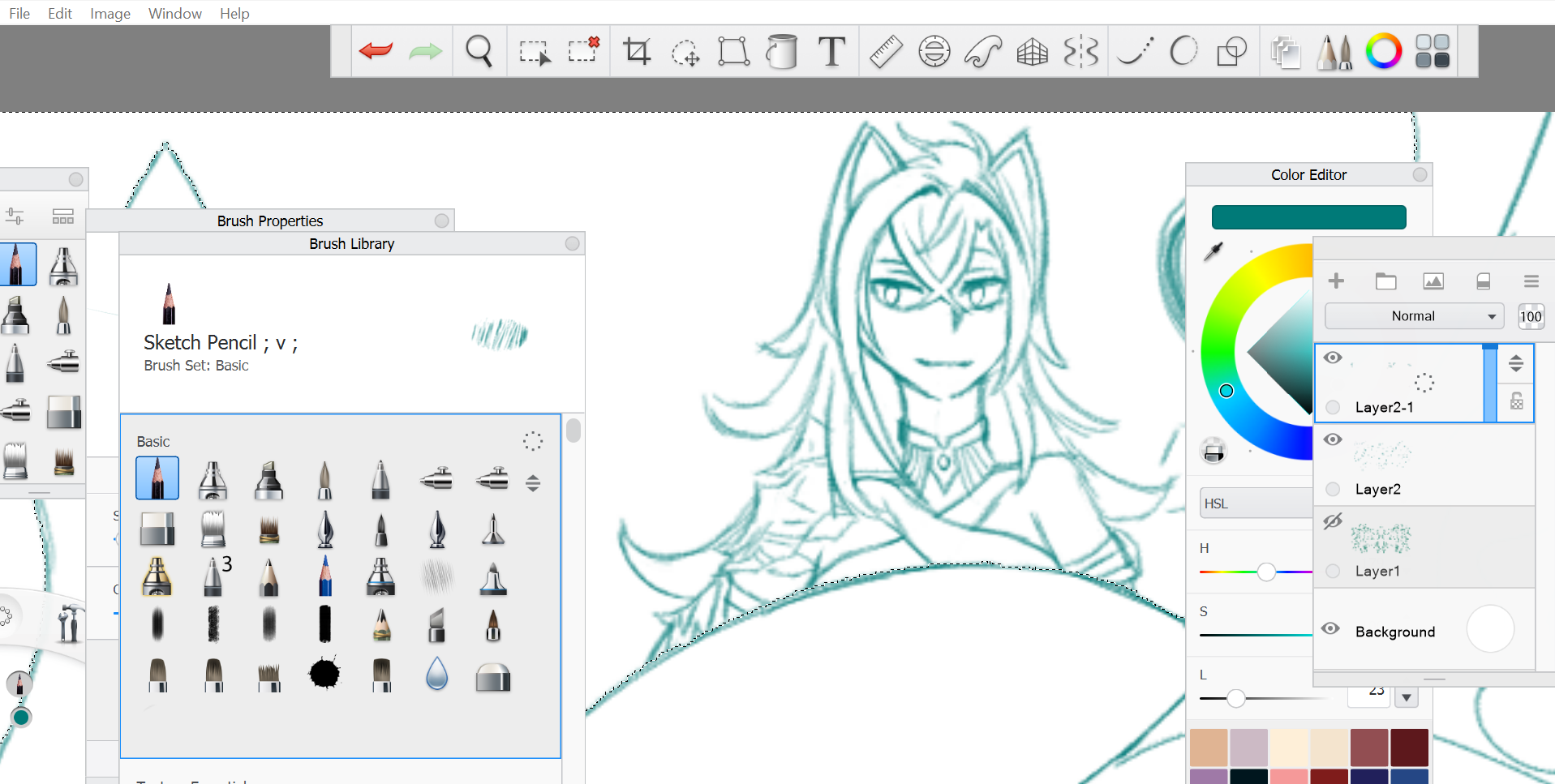
Task: Open the Image menu
Action: click(110, 13)
